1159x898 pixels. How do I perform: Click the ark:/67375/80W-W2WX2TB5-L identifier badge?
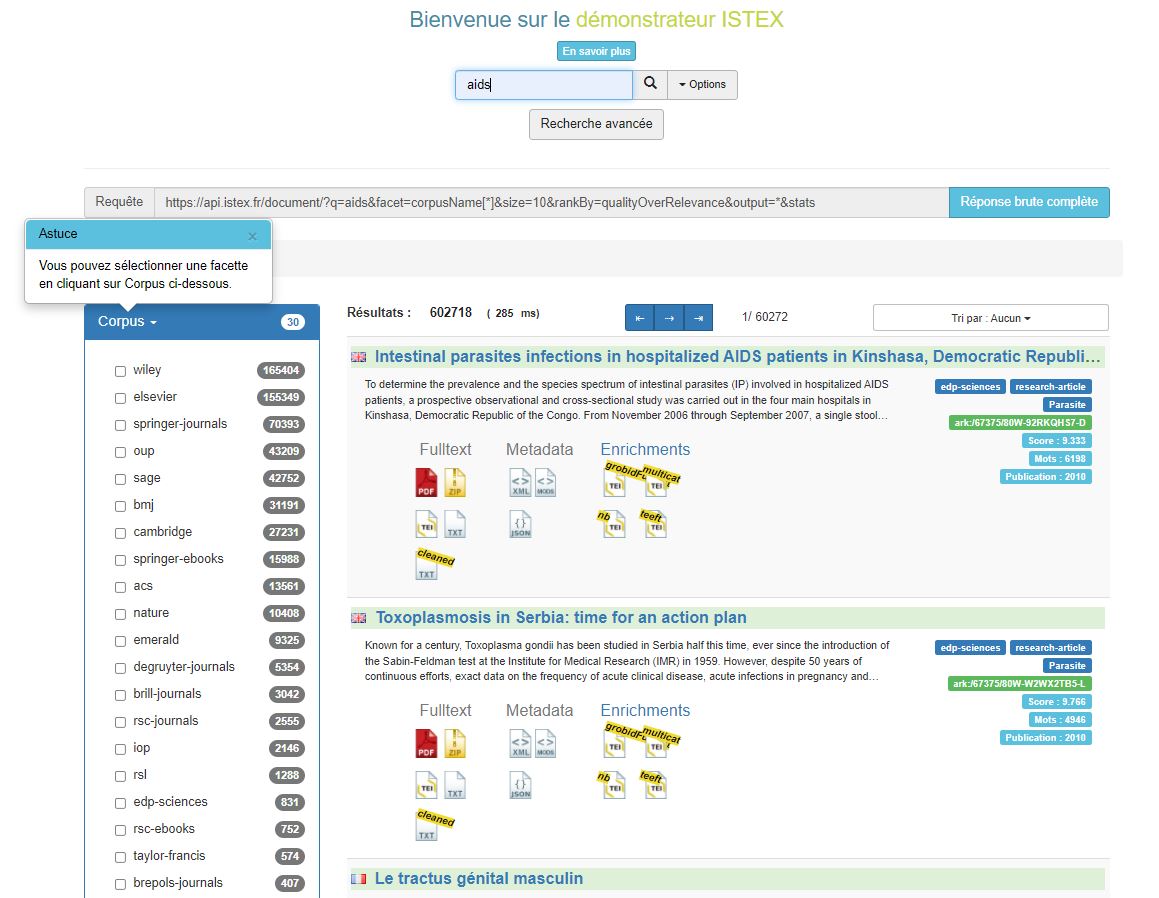1019,684
